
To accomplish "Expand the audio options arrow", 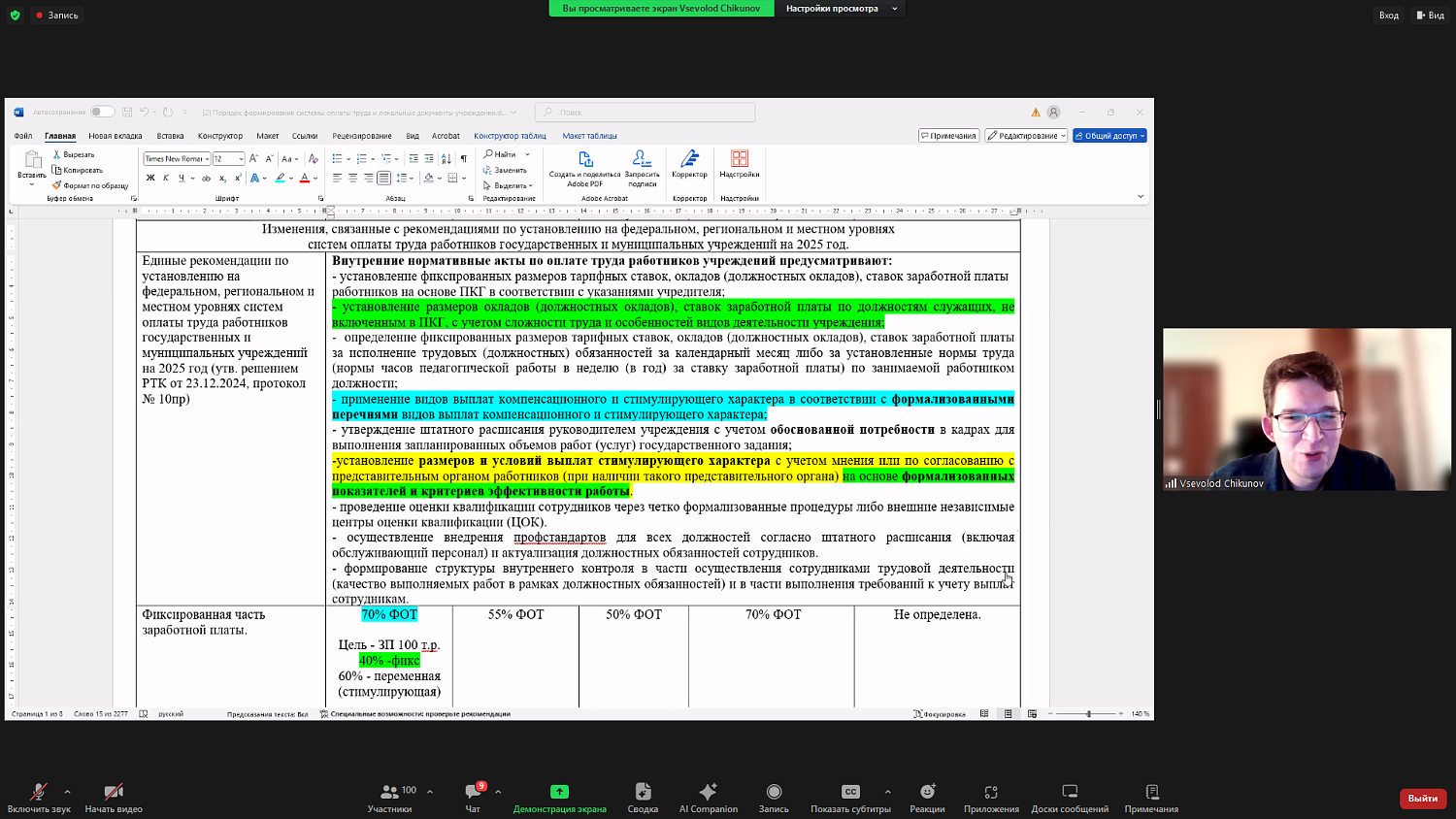I will [x=67, y=792].
